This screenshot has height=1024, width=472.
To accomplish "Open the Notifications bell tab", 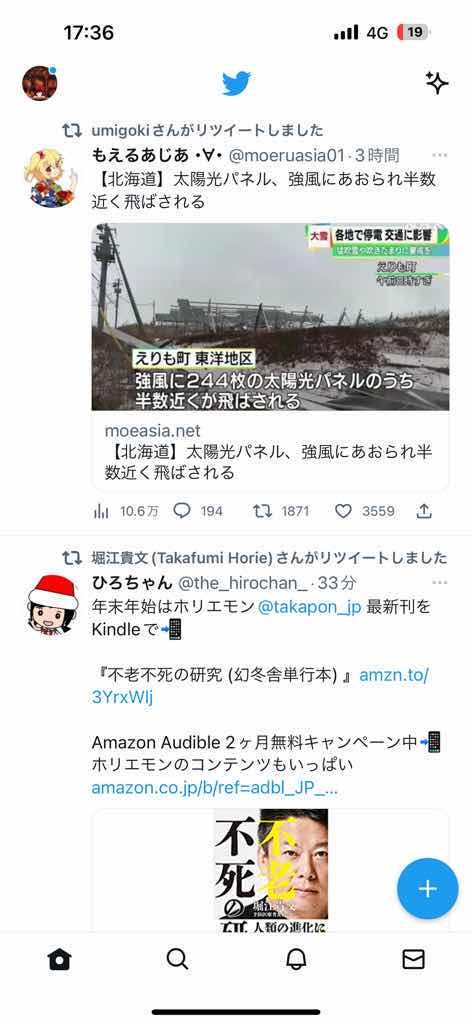I will click(296, 959).
